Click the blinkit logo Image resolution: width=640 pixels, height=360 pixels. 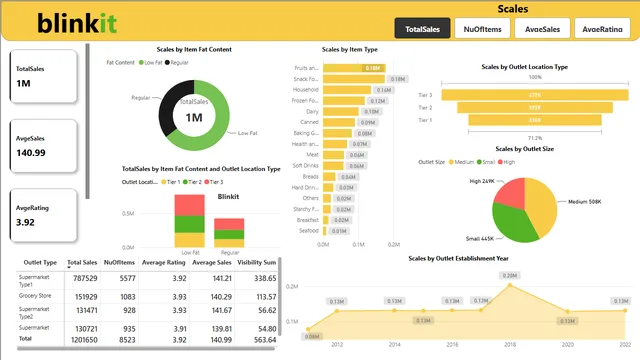pos(77,23)
